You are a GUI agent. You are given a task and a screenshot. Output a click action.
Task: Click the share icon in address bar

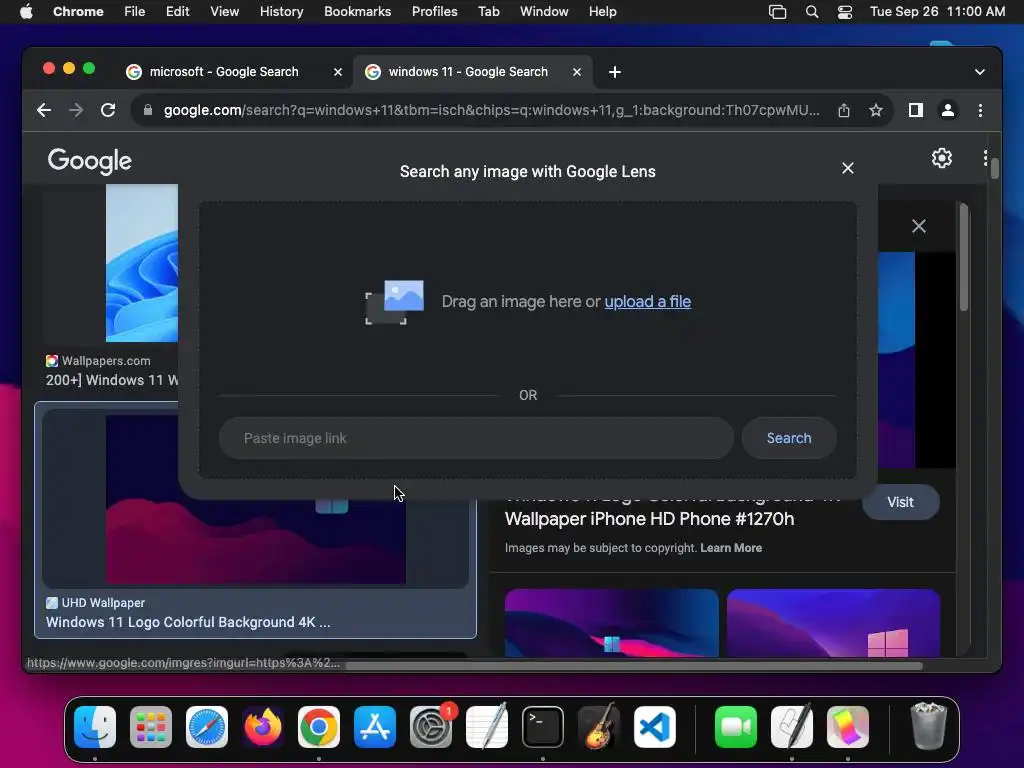[844, 110]
